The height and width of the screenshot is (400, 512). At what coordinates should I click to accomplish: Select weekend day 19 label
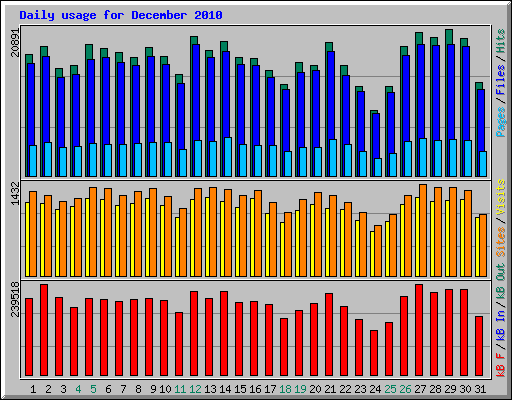pos(300,389)
